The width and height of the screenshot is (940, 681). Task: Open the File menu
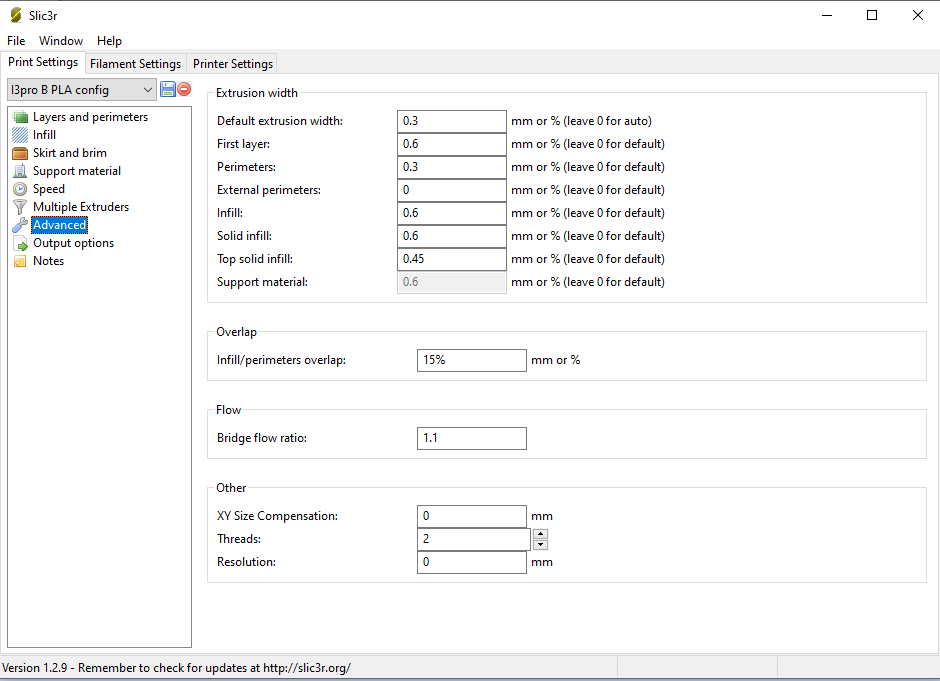16,41
